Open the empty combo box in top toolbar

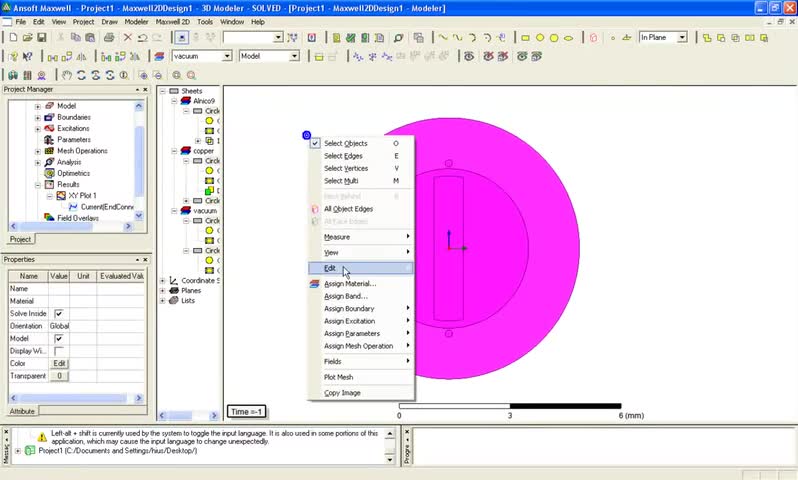[278, 37]
